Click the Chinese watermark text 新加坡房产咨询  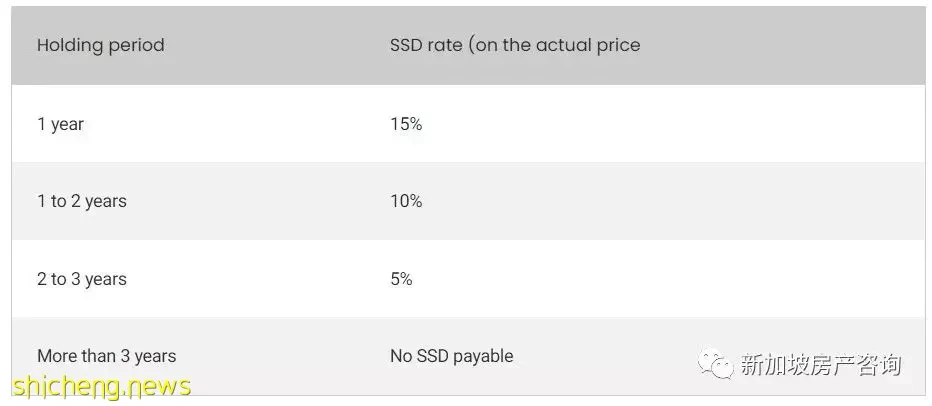[821, 364]
